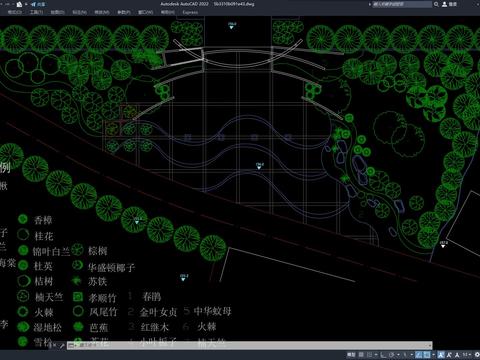Viewport: 480px width, 360px height.
Task: Click the Object Snap icon in status bar
Action: 427,355
